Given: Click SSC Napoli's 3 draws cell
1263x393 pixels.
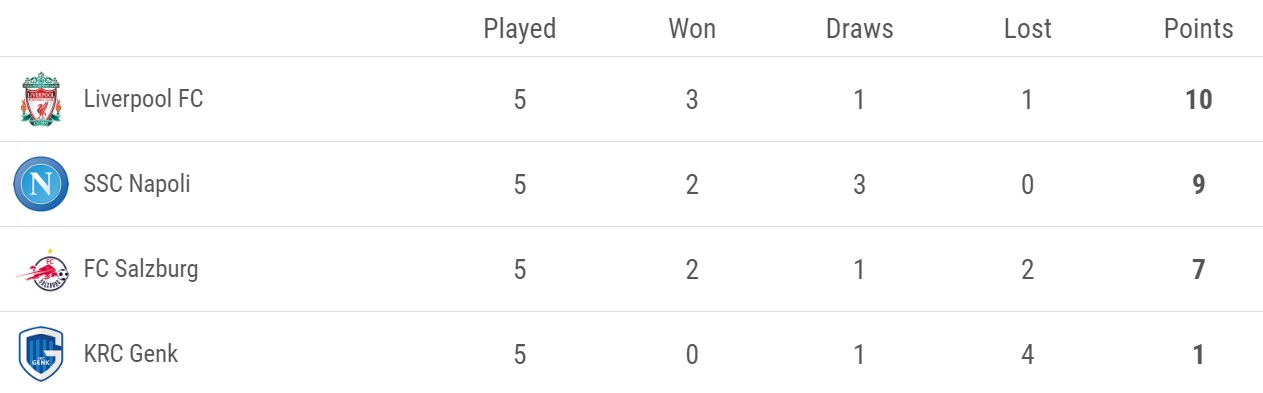Looking at the screenshot, I should tap(860, 184).
